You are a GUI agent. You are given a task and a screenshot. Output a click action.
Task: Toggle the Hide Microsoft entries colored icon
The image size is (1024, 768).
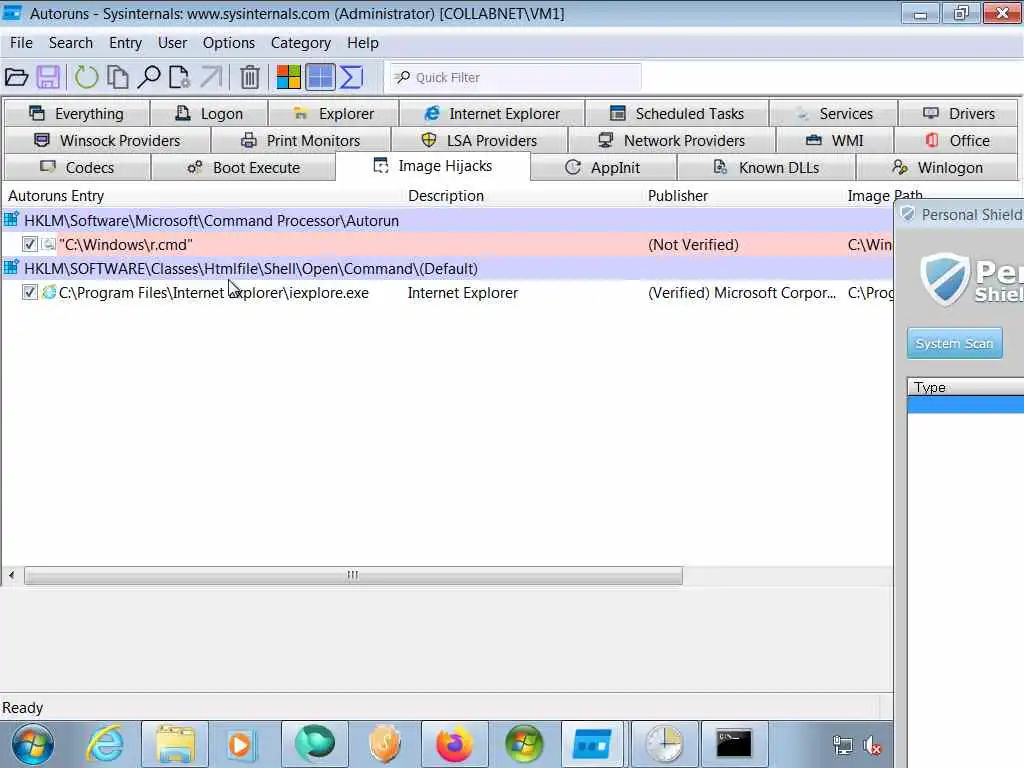coord(289,77)
